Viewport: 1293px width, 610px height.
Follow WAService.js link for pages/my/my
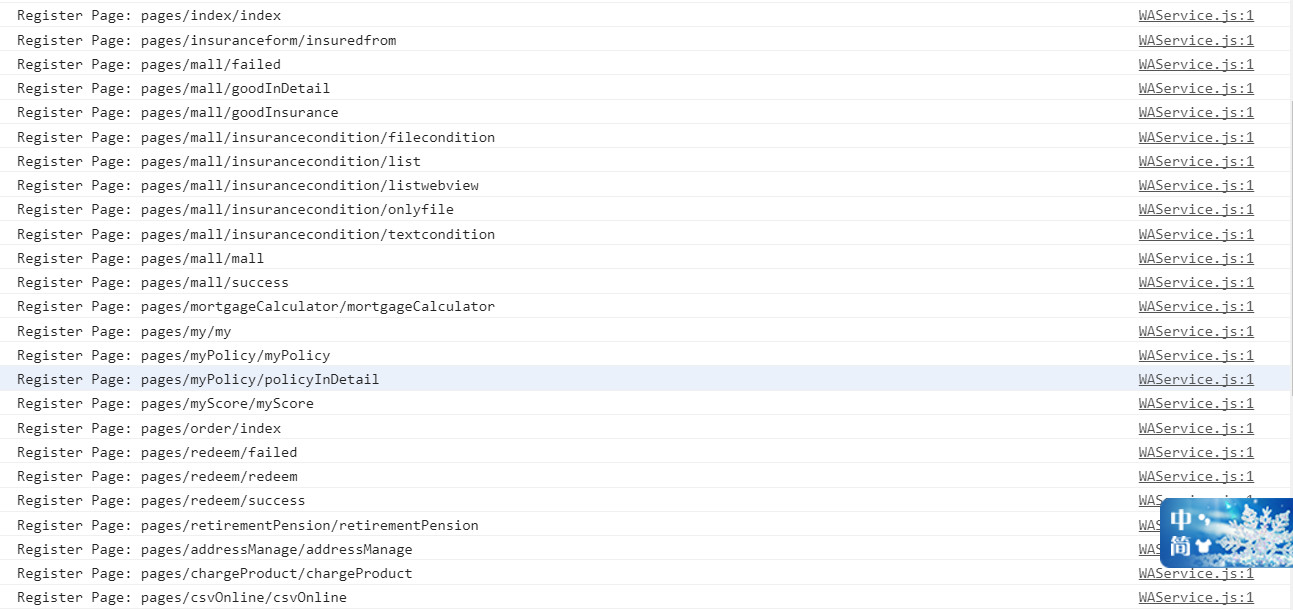tap(1195, 332)
